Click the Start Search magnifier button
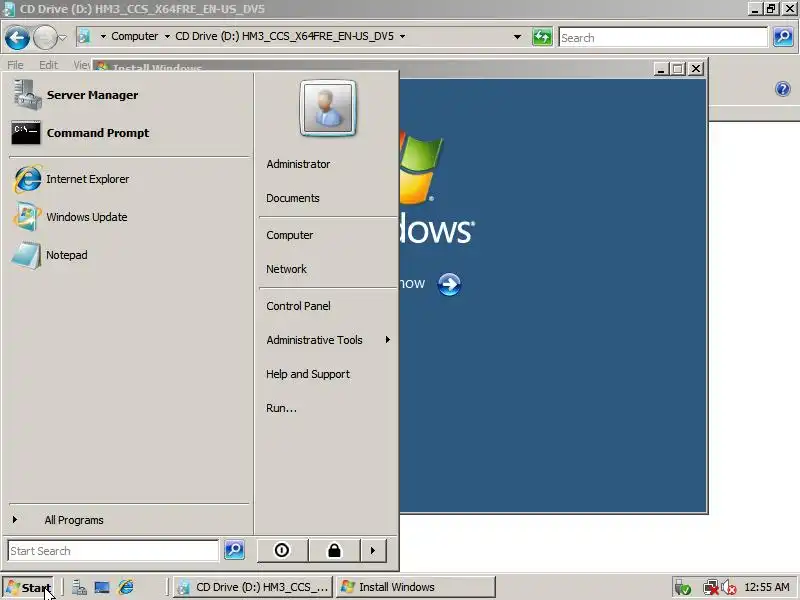This screenshot has width=800, height=600. point(234,550)
